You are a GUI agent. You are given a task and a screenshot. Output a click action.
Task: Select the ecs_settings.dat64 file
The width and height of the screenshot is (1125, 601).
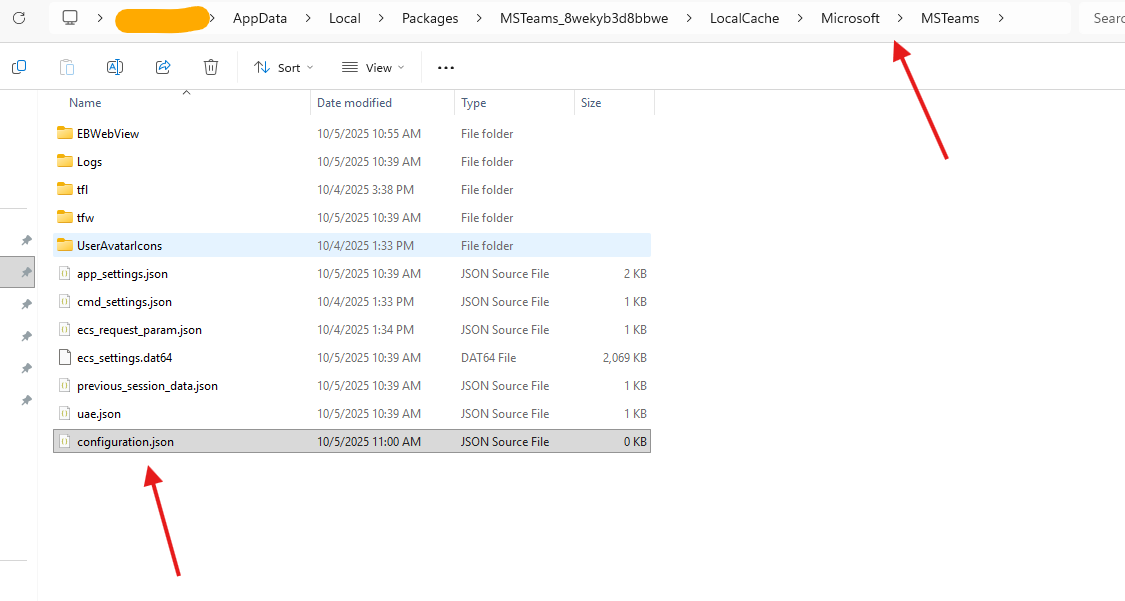(x=117, y=358)
